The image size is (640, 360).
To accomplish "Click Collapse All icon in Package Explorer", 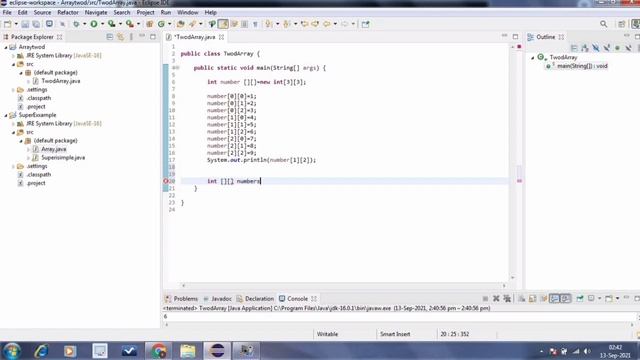I will (109, 37).
